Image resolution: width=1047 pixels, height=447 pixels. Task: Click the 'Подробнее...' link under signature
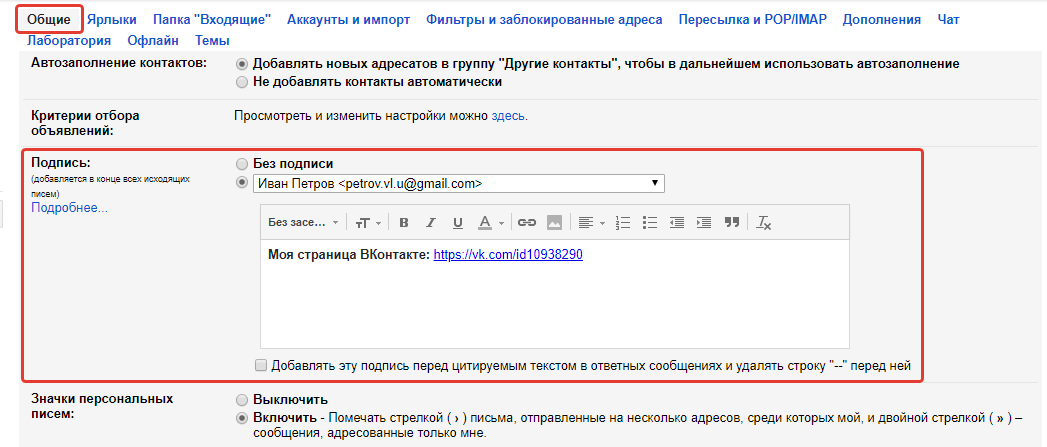click(69, 208)
